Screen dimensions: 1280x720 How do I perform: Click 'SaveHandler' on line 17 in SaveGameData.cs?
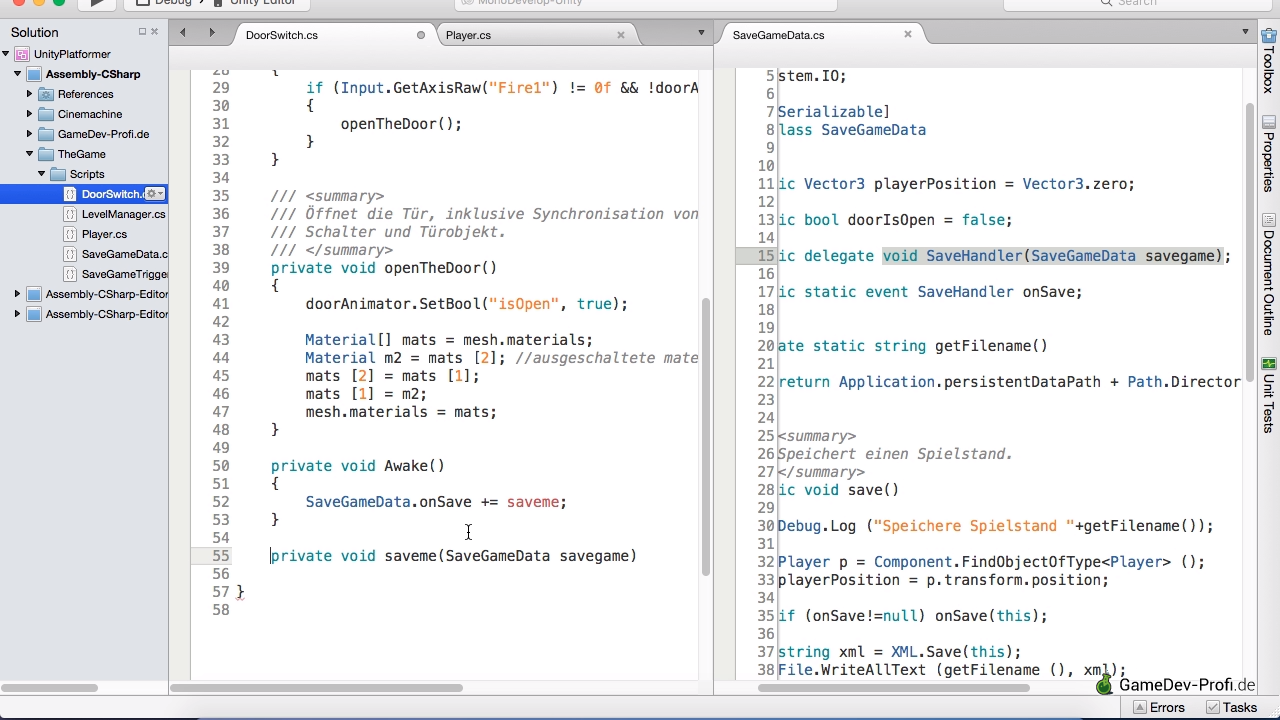tap(965, 292)
